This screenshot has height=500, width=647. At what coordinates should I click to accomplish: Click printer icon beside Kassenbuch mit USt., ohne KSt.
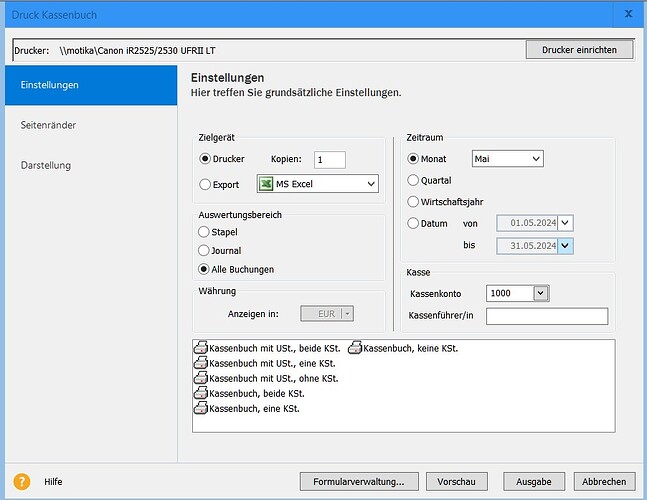201,378
